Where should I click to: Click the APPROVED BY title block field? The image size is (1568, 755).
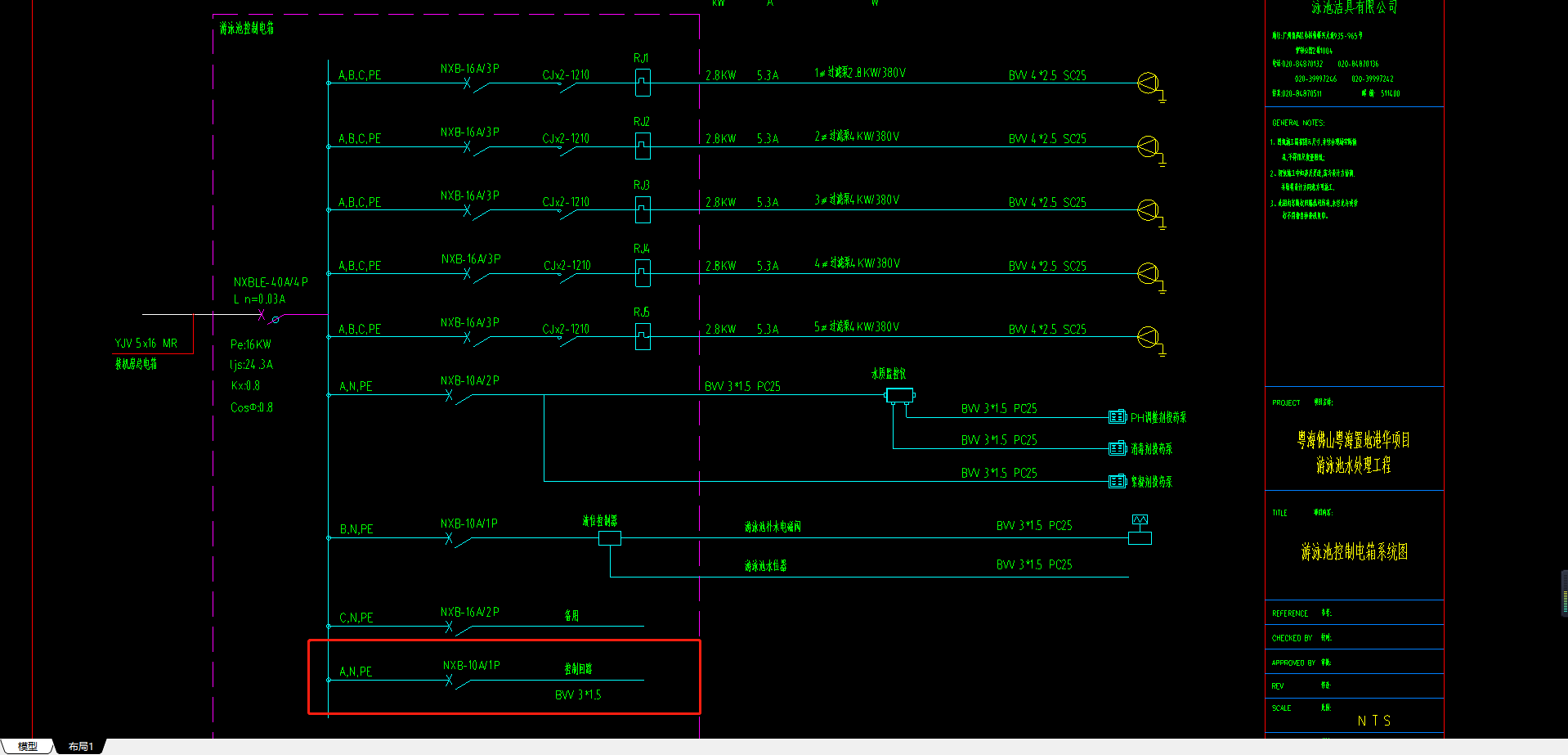click(1294, 663)
